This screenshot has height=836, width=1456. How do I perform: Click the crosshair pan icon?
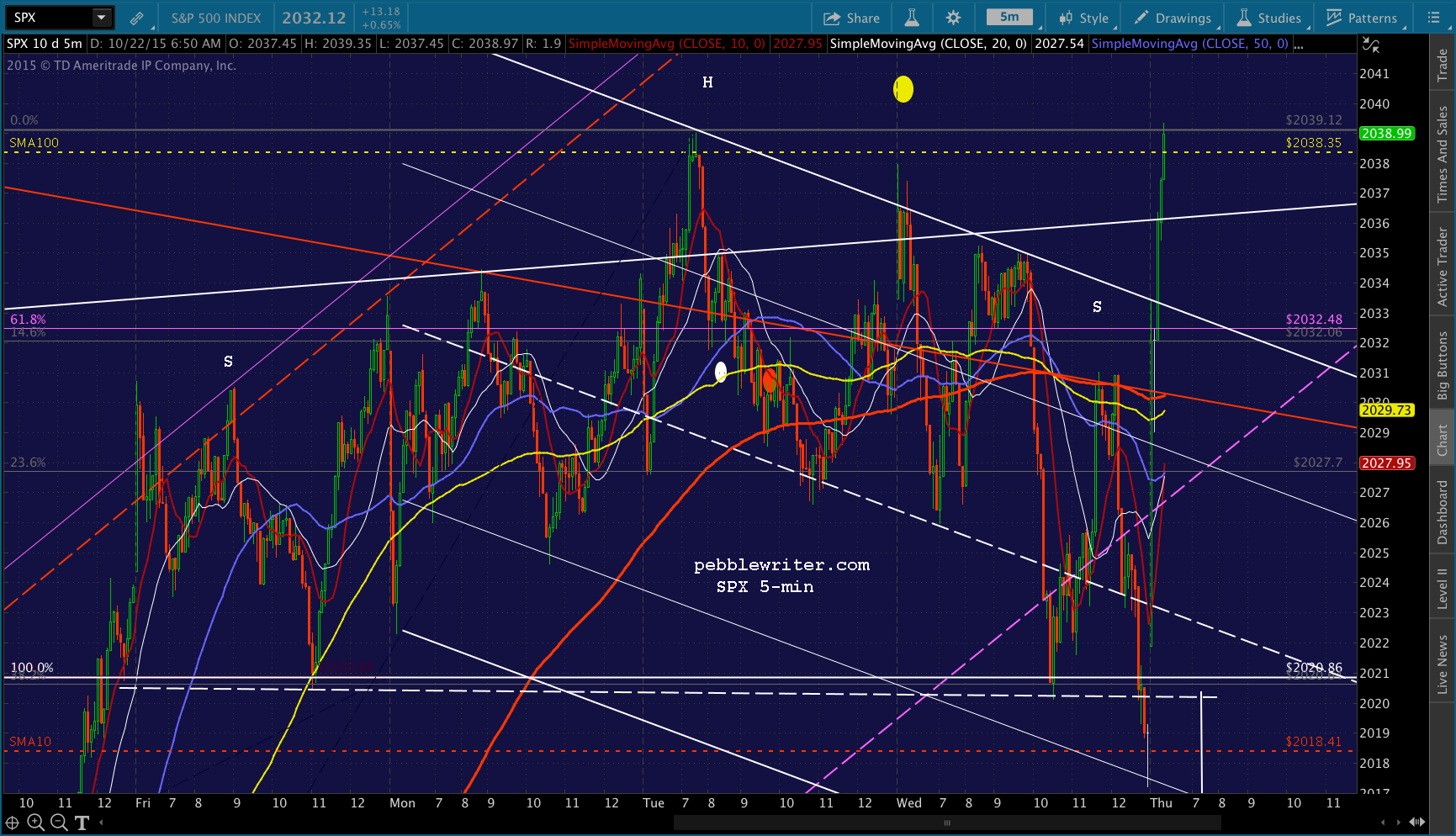tap(13, 823)
